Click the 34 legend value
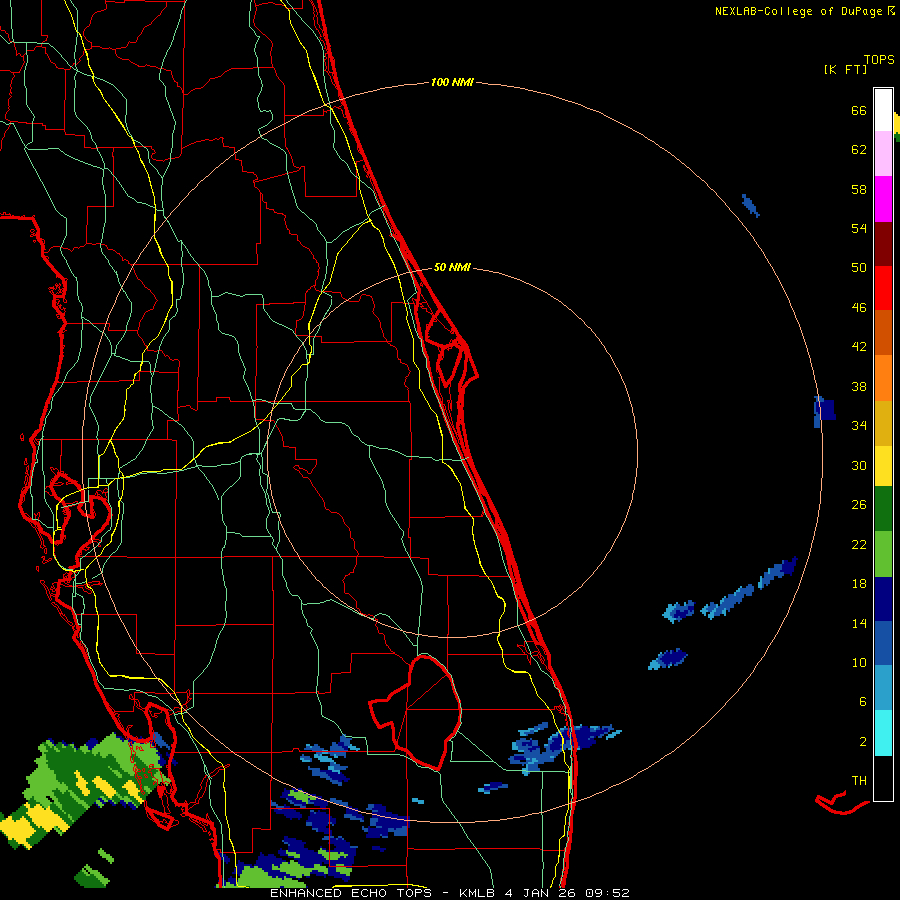 tap(859, 426)
